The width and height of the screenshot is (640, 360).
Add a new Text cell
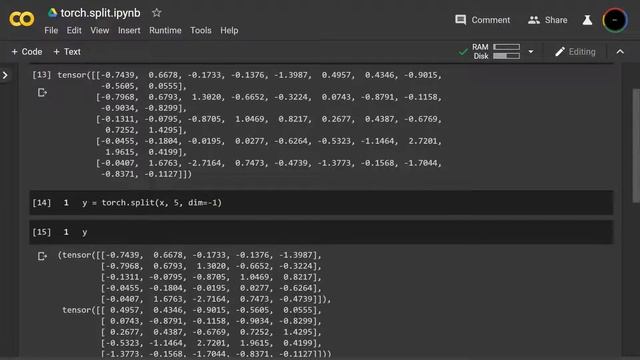[67, 52]
